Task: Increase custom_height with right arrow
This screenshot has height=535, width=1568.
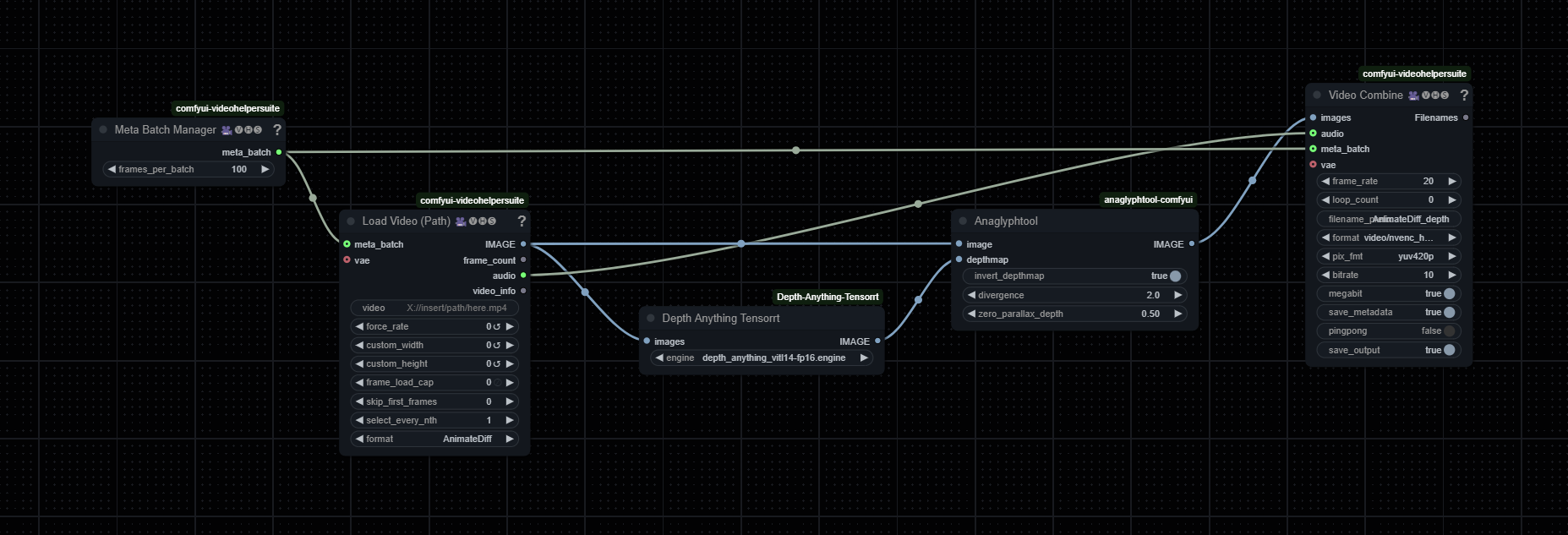Action: coord(510,363)
